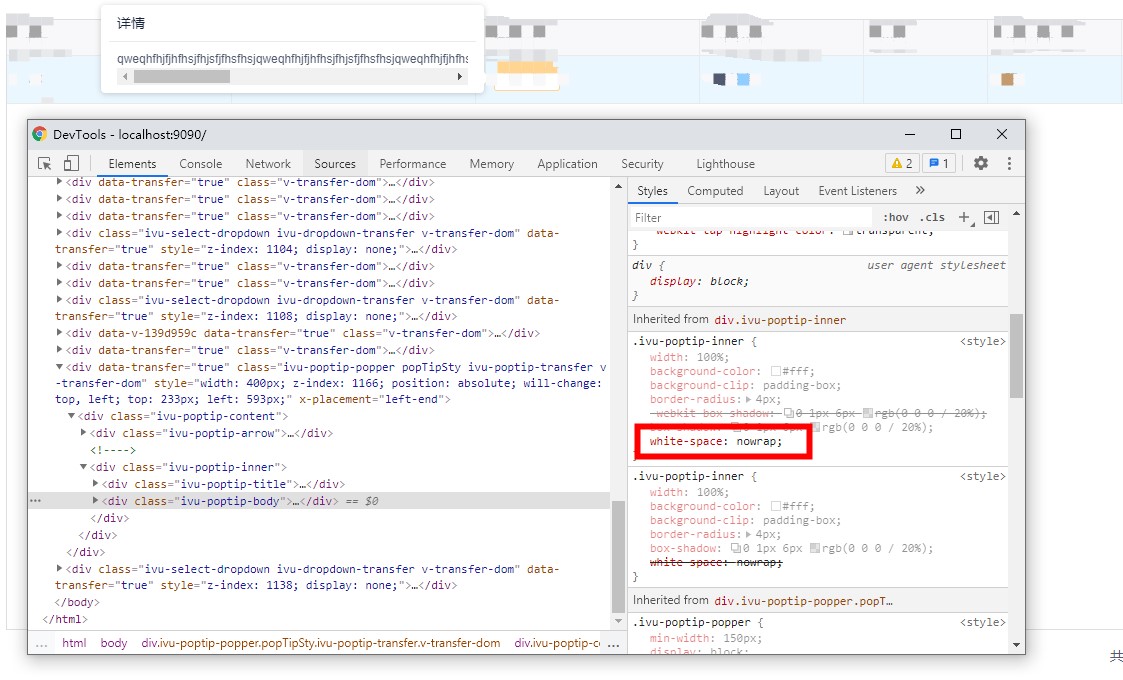The image size is (1123, 680).
Task: Switch to the Console tab
Action: click(201, 163)
